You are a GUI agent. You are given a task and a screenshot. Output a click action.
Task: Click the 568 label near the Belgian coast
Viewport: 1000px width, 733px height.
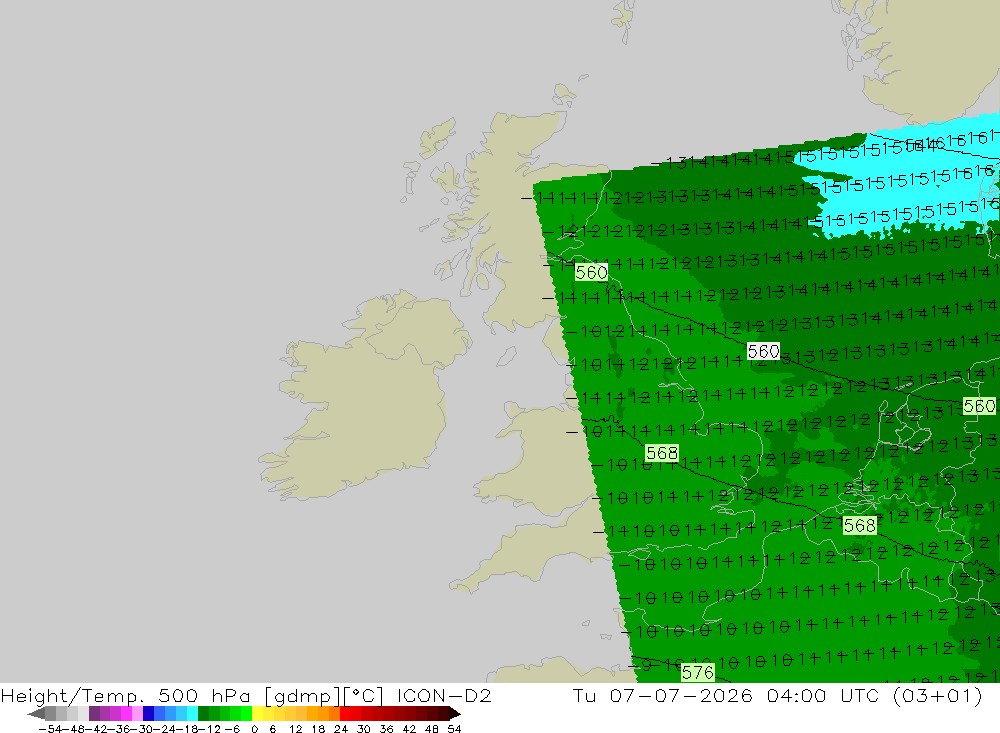859,525
